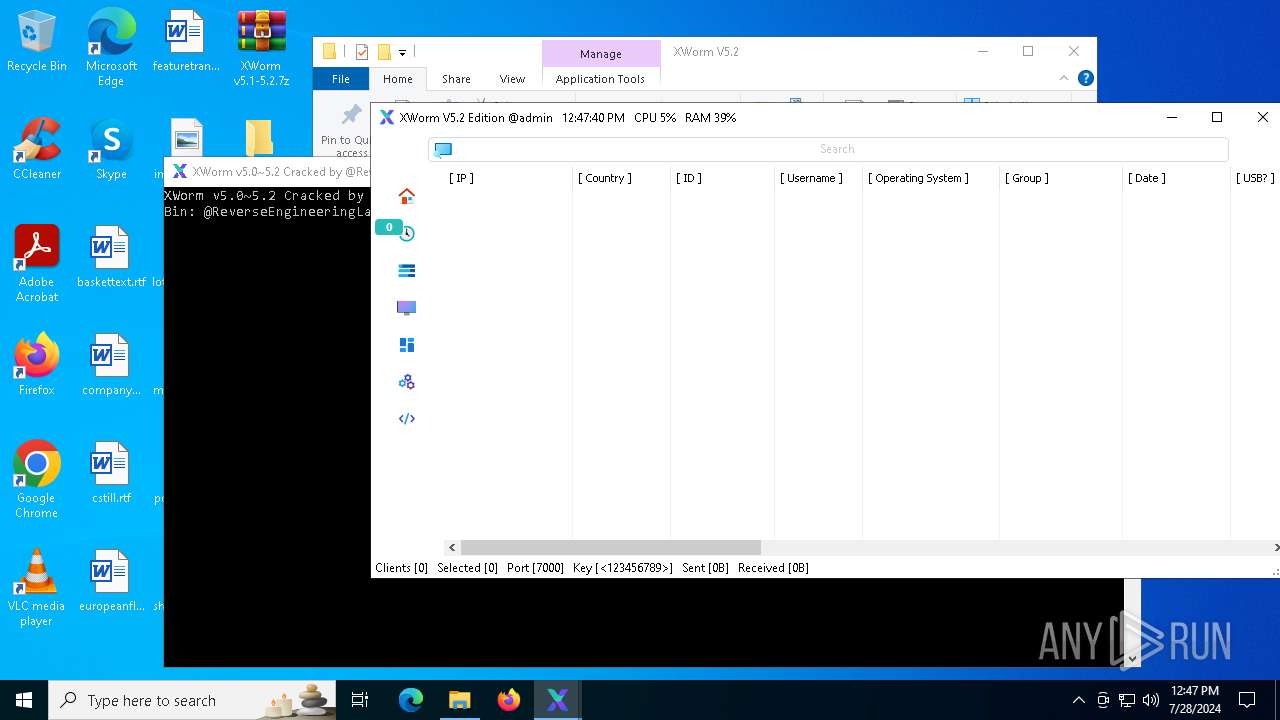Click the X icon in console title bar
The width and height of the screenshot is (1280, 720).
click(x=180, y=172)
